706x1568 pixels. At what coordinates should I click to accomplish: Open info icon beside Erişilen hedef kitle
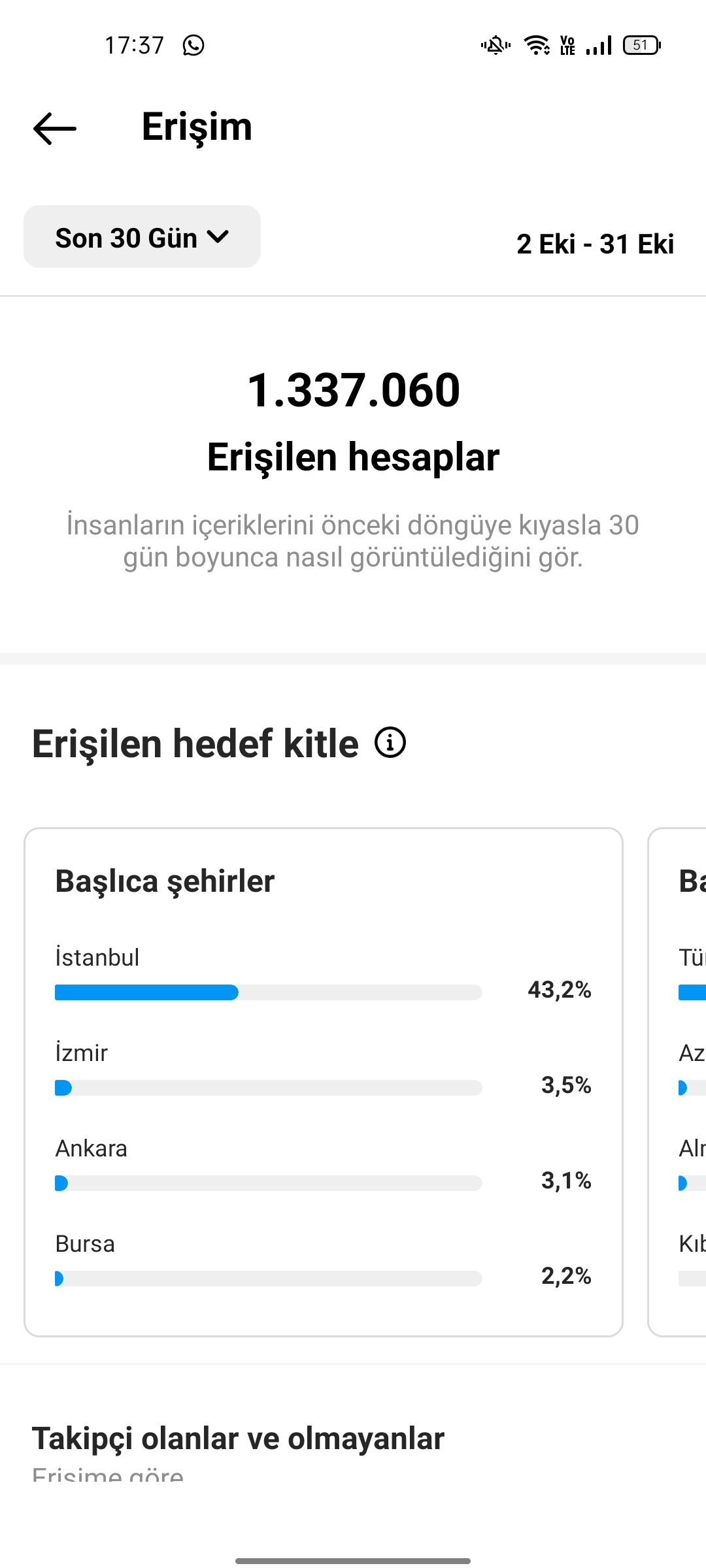coord(390,742)
